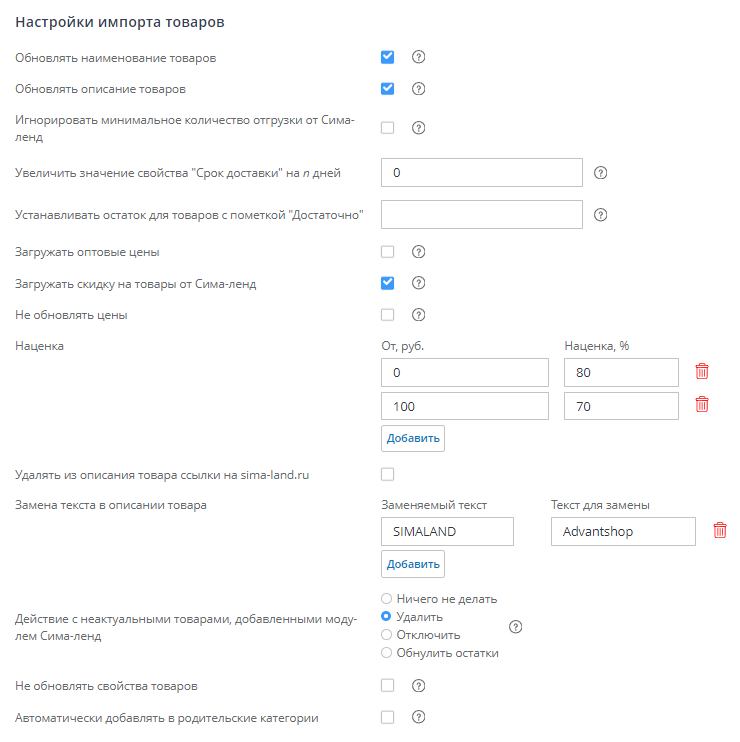
Task: Click "Добавить" button under markup rows
Action: click(412, 438)
